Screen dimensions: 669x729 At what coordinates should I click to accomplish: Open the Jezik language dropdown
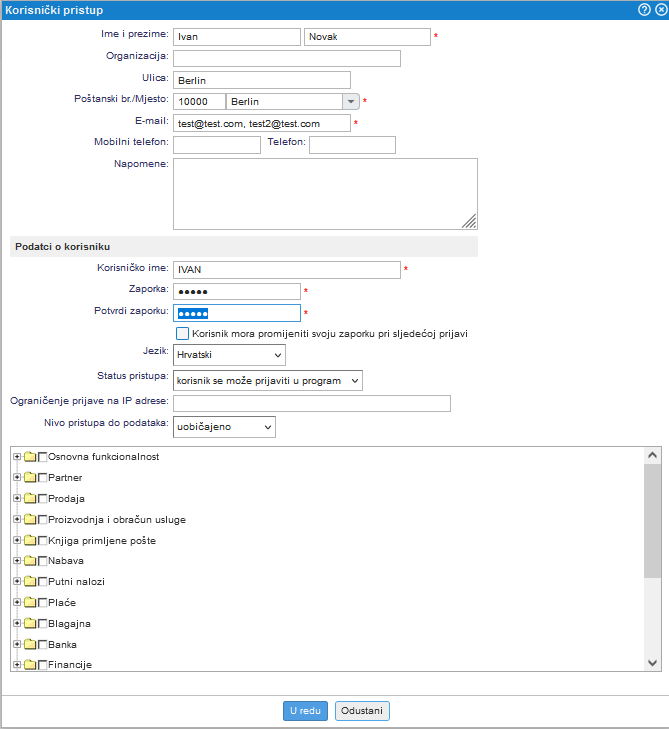point(229,355)
